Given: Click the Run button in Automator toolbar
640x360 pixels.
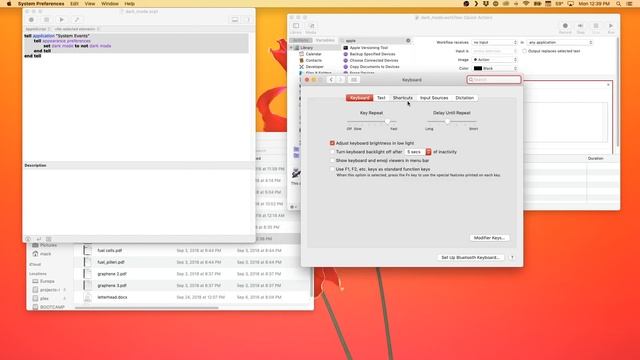Looking at the screenshot, I should tap(611, 28).
